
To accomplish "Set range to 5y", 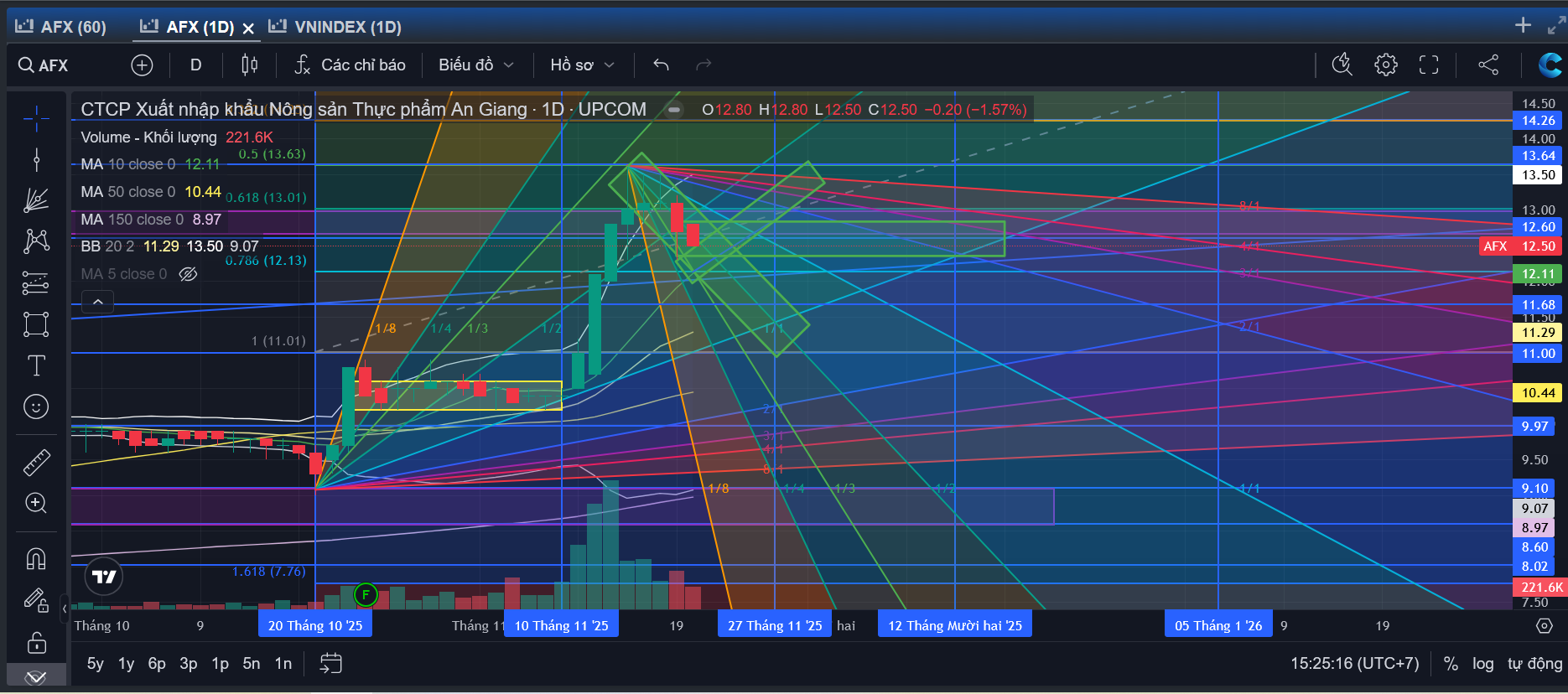I will coord(96,664).
